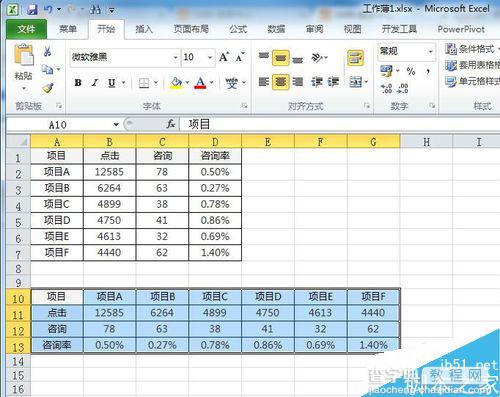Click the Save icon in quick access toolbar

(32, 9)
